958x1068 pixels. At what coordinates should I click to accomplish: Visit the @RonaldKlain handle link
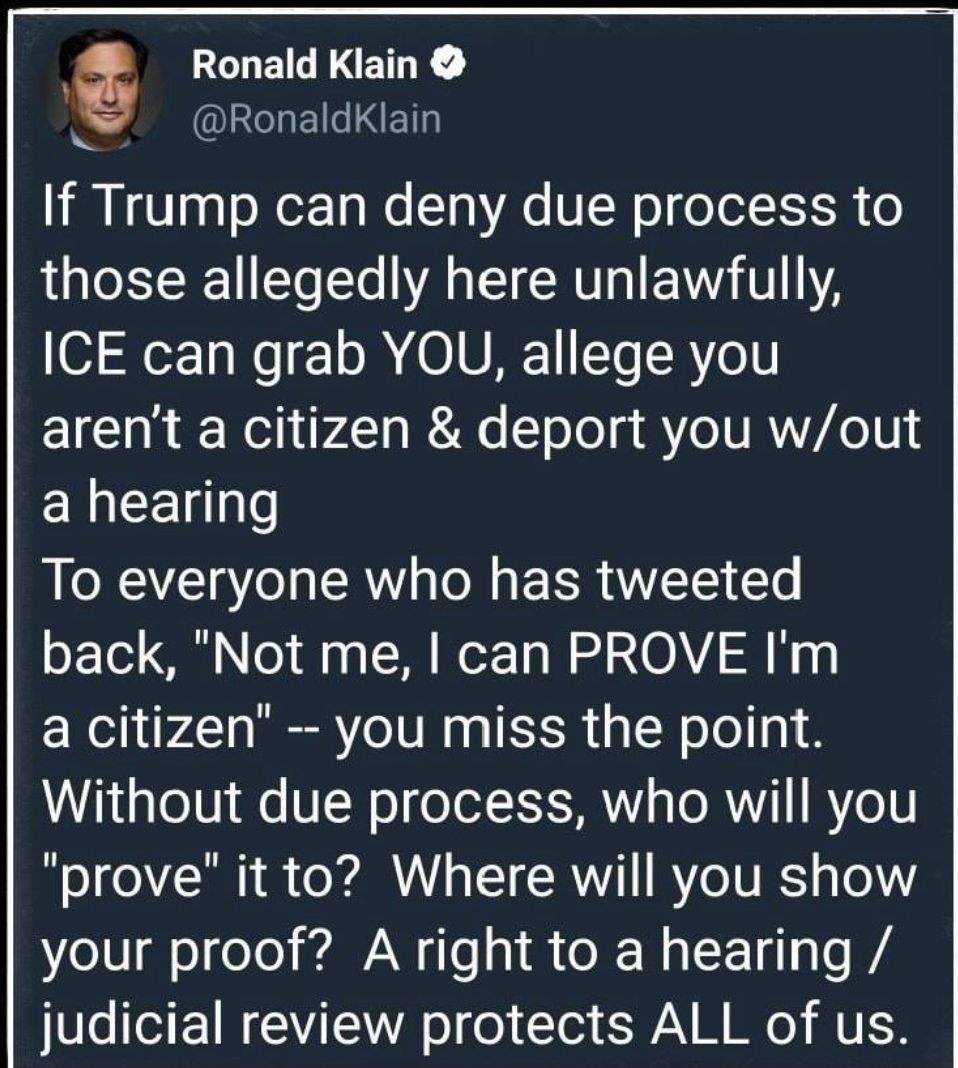tap(317, 119)
